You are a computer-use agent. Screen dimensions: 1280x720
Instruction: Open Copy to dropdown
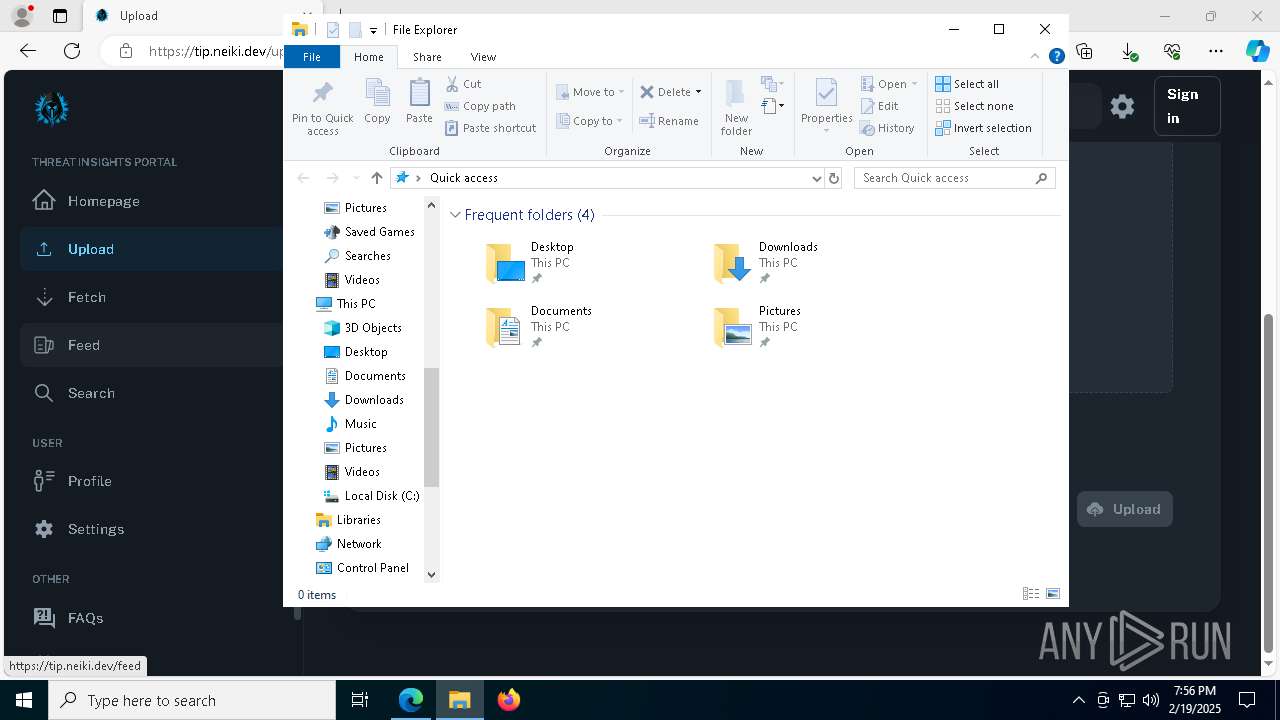(589, 121)
